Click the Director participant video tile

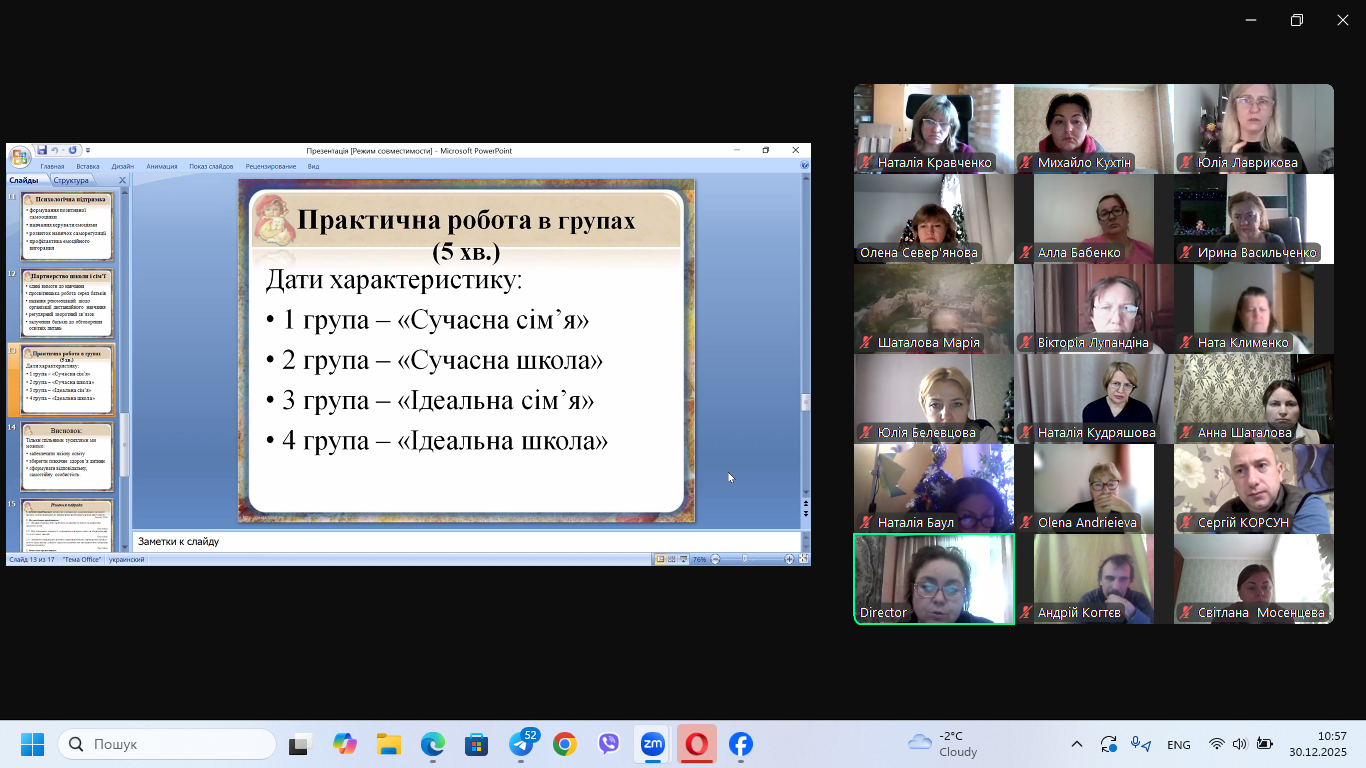pyautogui.click(x=933, y=578)
